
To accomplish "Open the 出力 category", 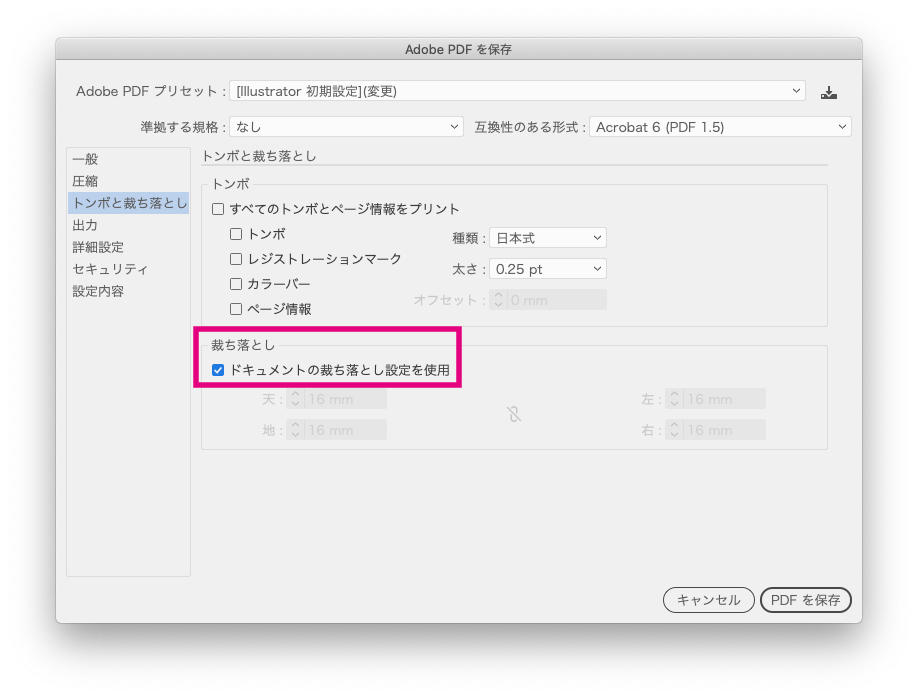I will point(128,225).
